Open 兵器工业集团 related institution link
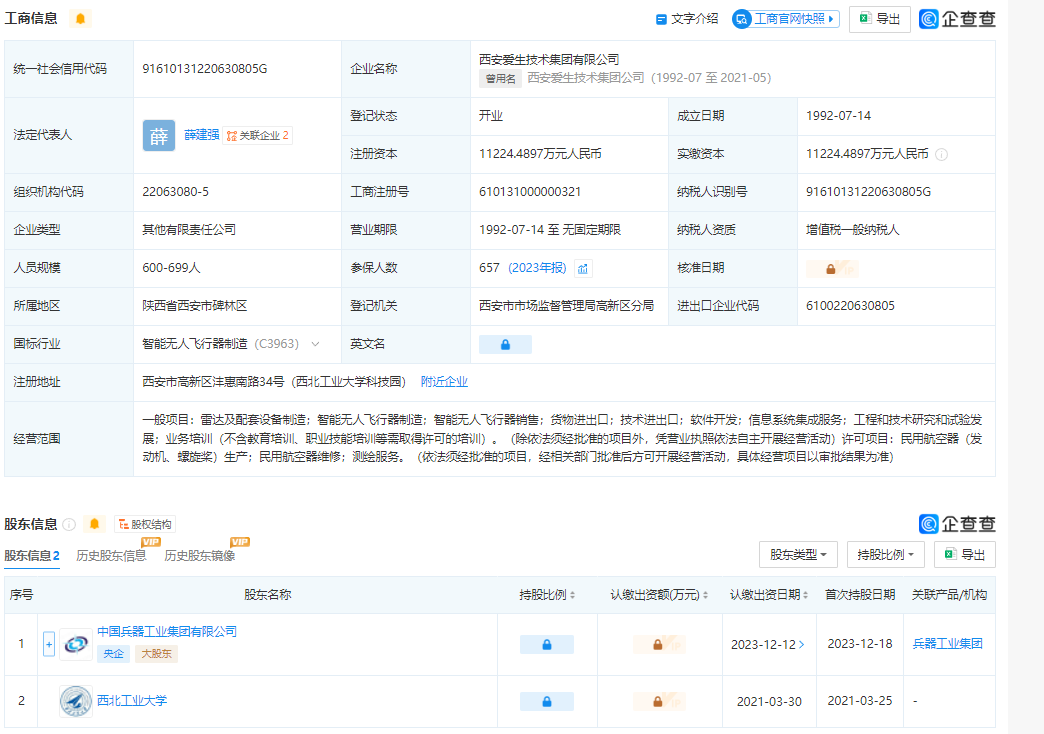 tap(947, 643)
